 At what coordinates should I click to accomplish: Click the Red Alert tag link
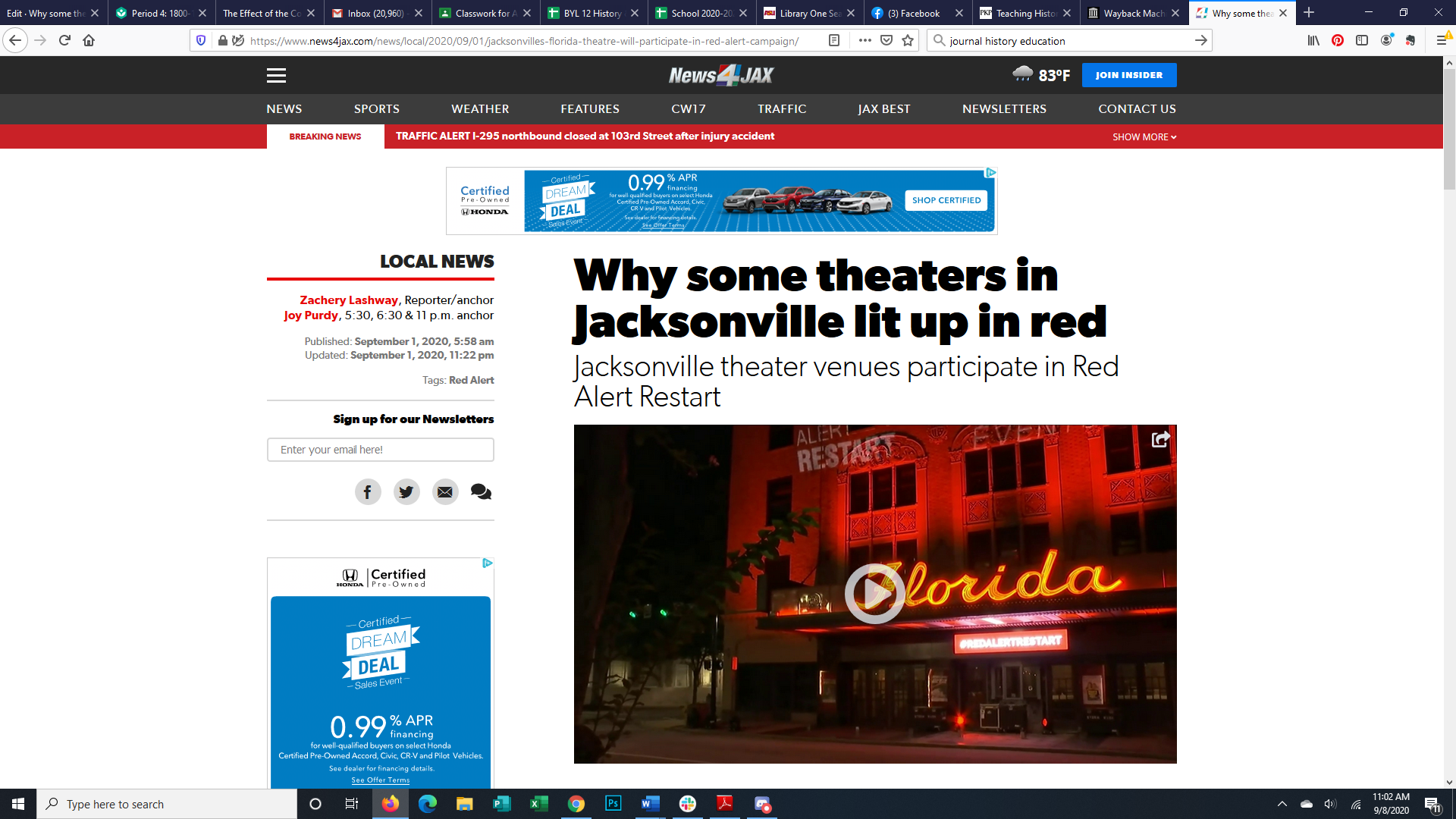coord(471,381)
